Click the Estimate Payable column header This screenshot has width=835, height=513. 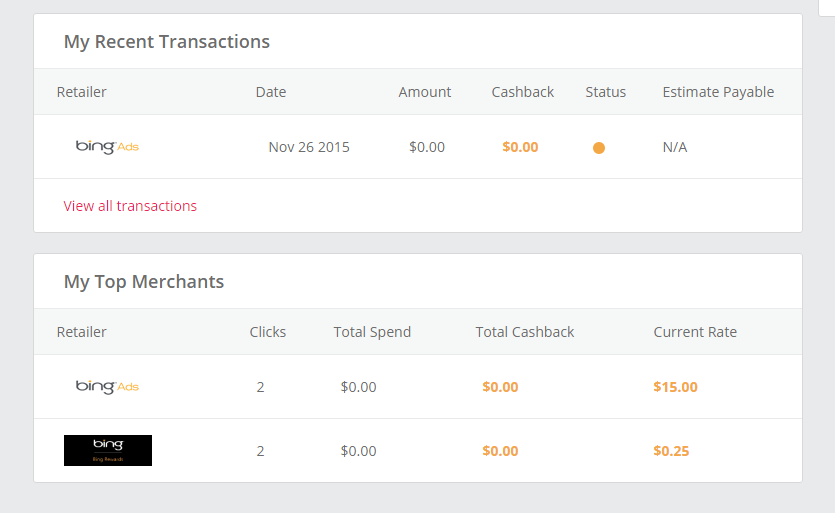tap(718, 92)
